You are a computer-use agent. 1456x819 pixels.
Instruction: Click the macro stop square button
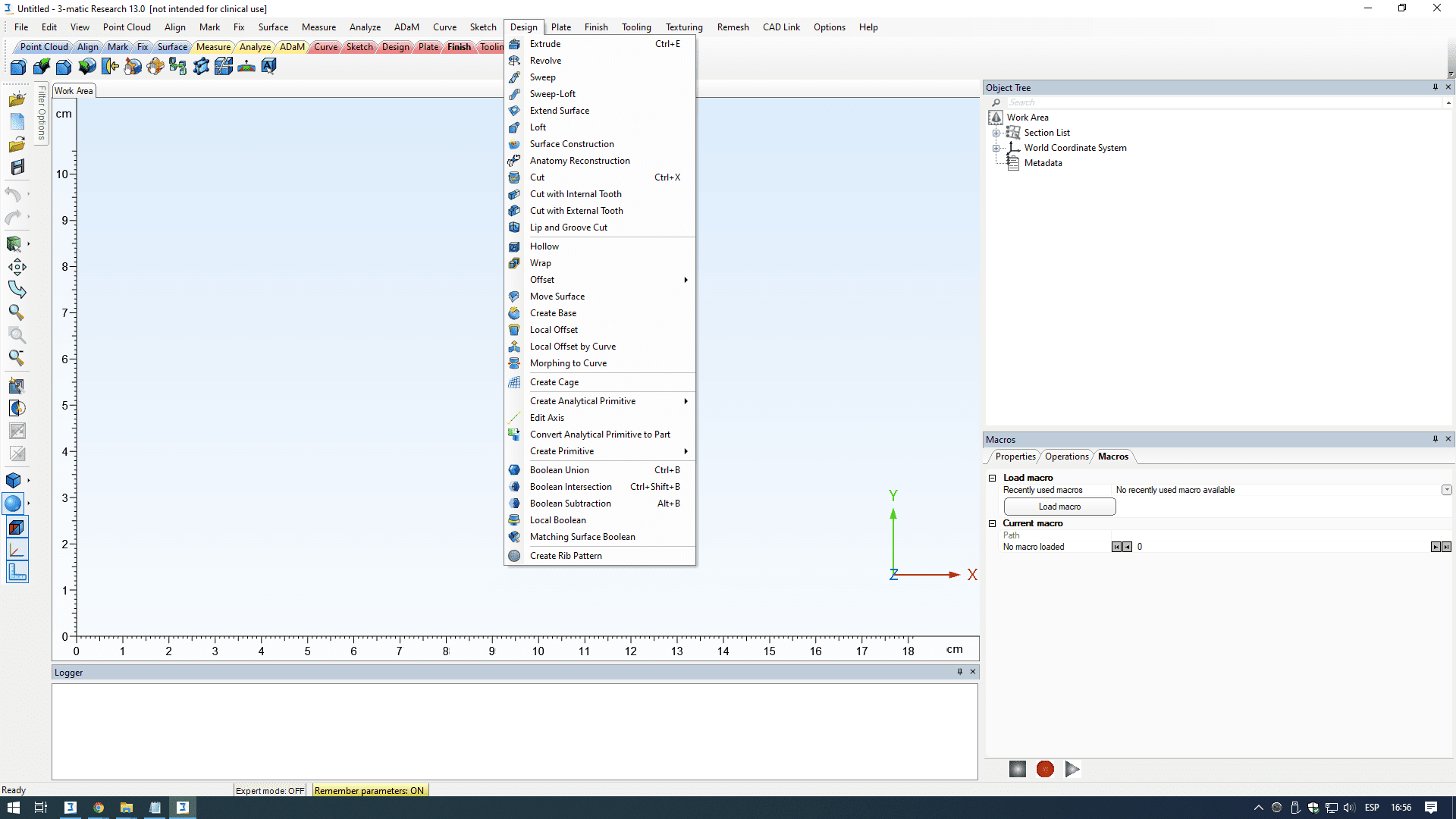(x=1018, y=769)
